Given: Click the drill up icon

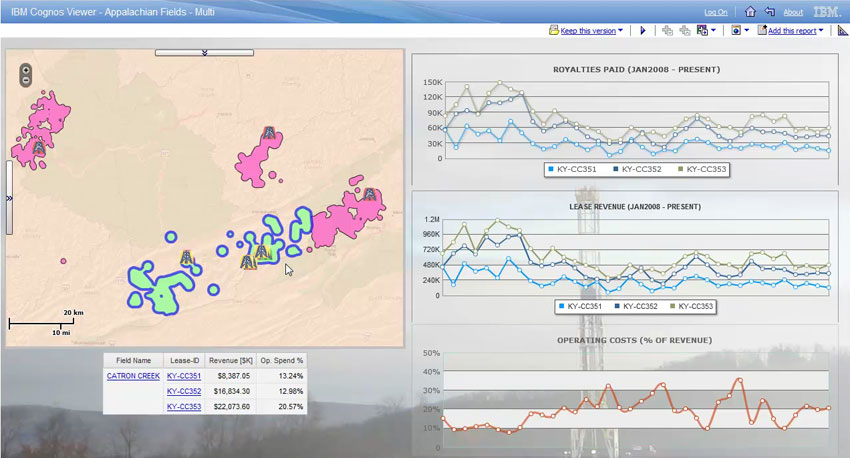Looking at the screenshot, I should pyautogui.click(x=685, y=31).
